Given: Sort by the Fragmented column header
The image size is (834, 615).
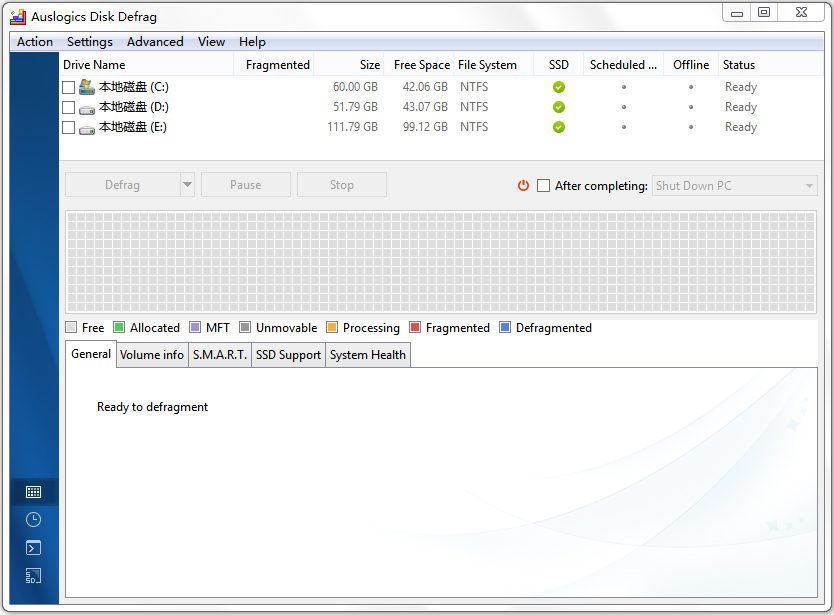Looking at the screenshot, I should 274,64.
